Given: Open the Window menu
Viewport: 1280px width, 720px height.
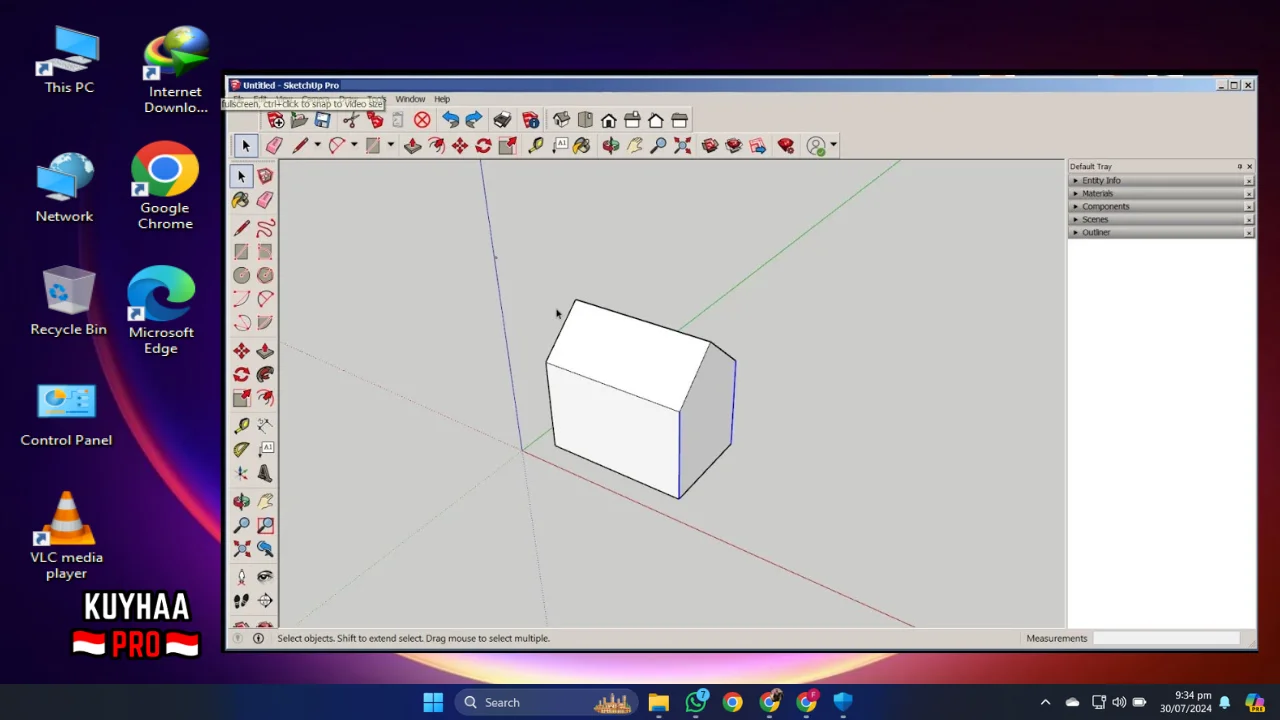Looking at the screenshot, I should (x=410, y=99).
